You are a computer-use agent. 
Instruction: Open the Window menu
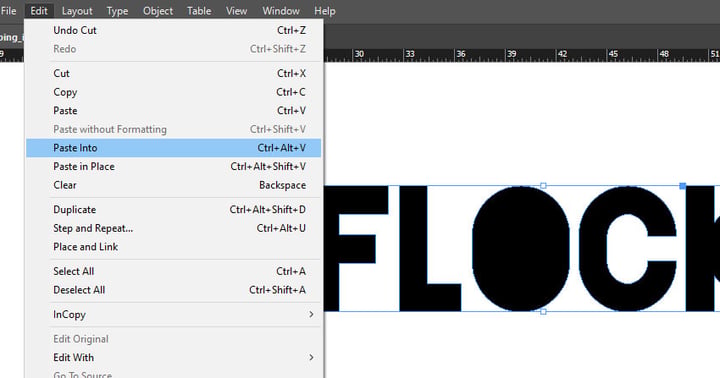coord(281,11)
